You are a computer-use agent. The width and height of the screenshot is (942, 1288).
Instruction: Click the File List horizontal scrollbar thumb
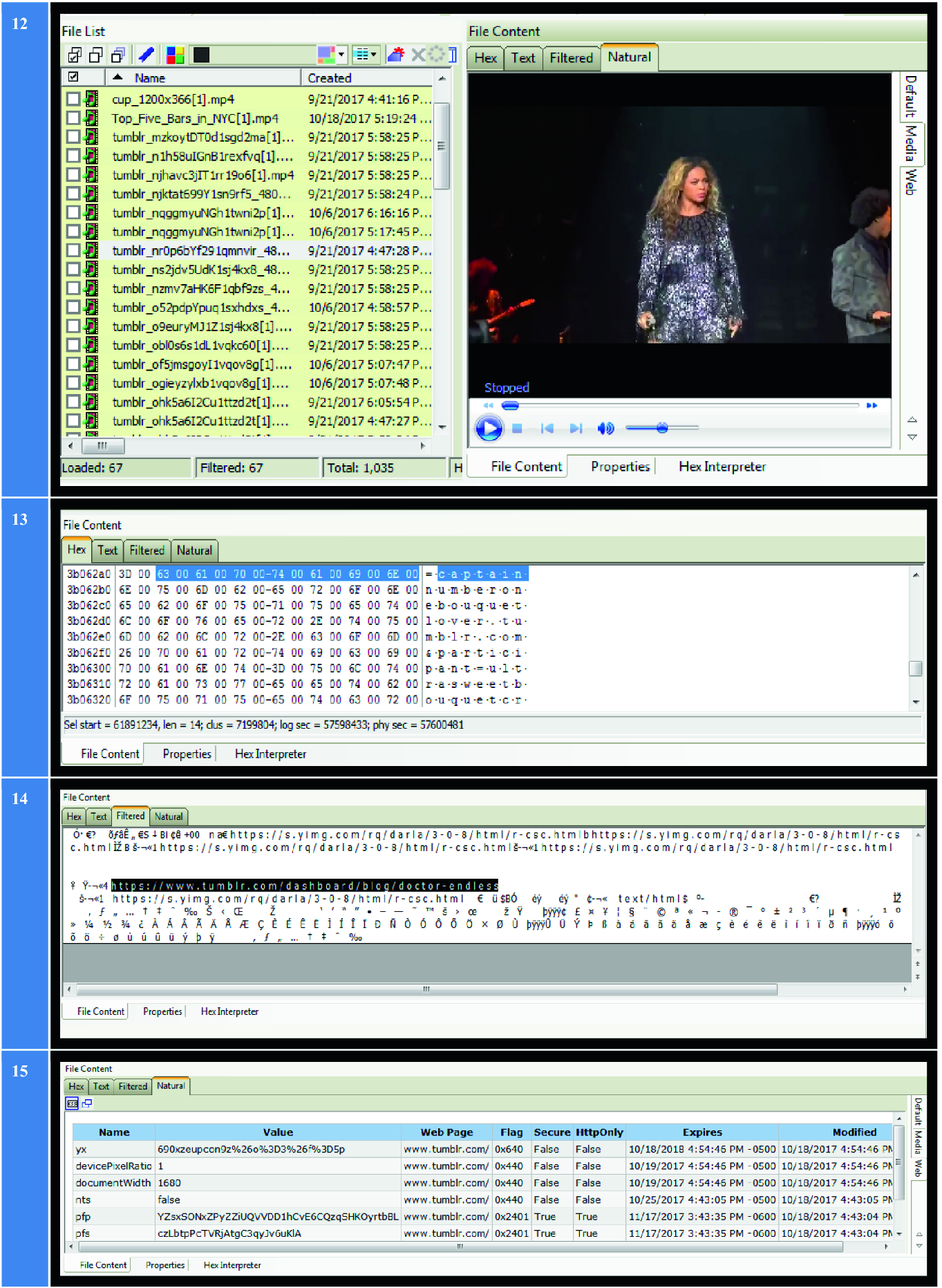point(102,446)
